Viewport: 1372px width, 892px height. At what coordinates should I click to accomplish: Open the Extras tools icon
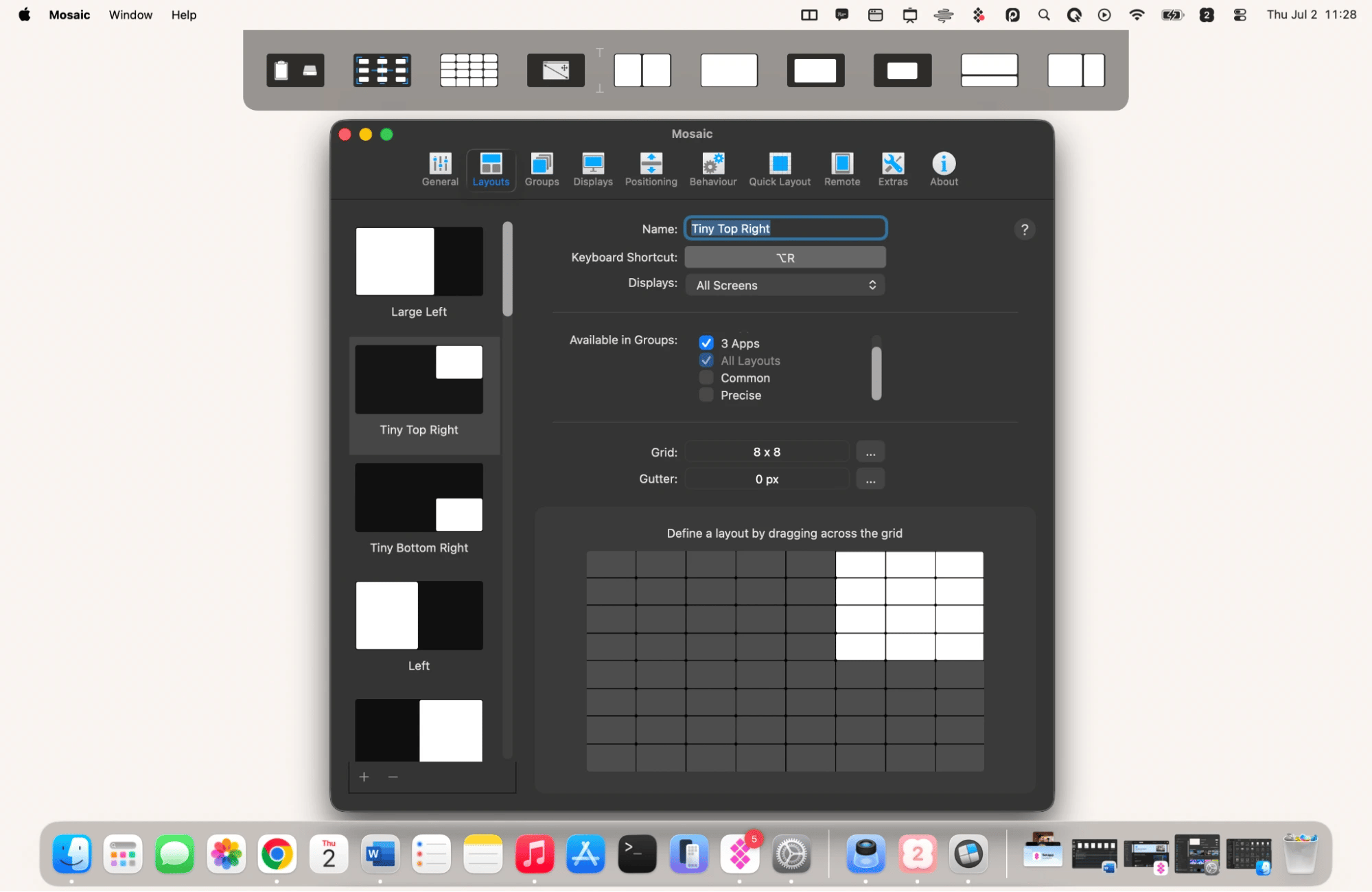coord(892,170)
